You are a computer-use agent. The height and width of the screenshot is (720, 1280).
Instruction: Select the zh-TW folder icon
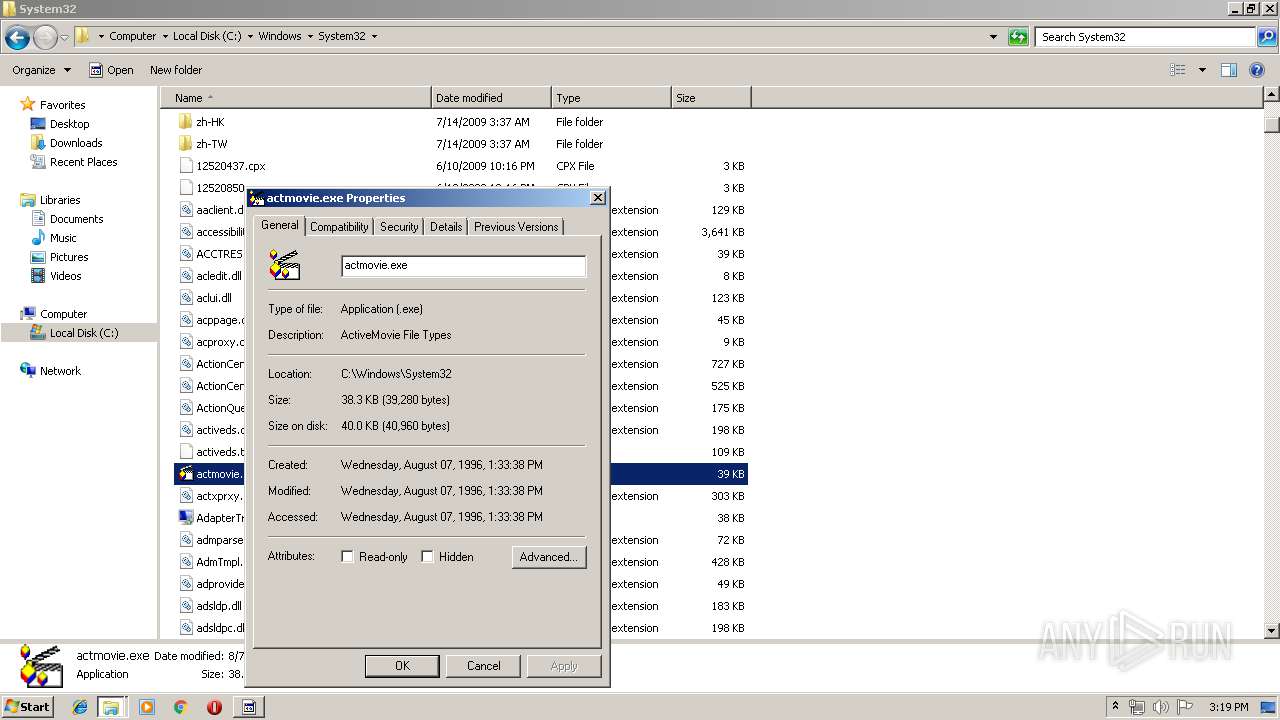186,144
